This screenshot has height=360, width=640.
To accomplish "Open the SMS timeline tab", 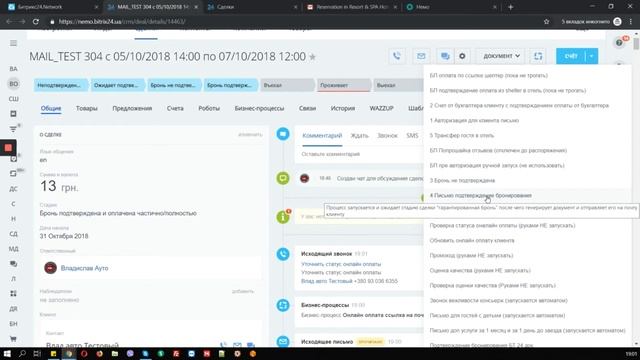I will click(x=412, y=136).
